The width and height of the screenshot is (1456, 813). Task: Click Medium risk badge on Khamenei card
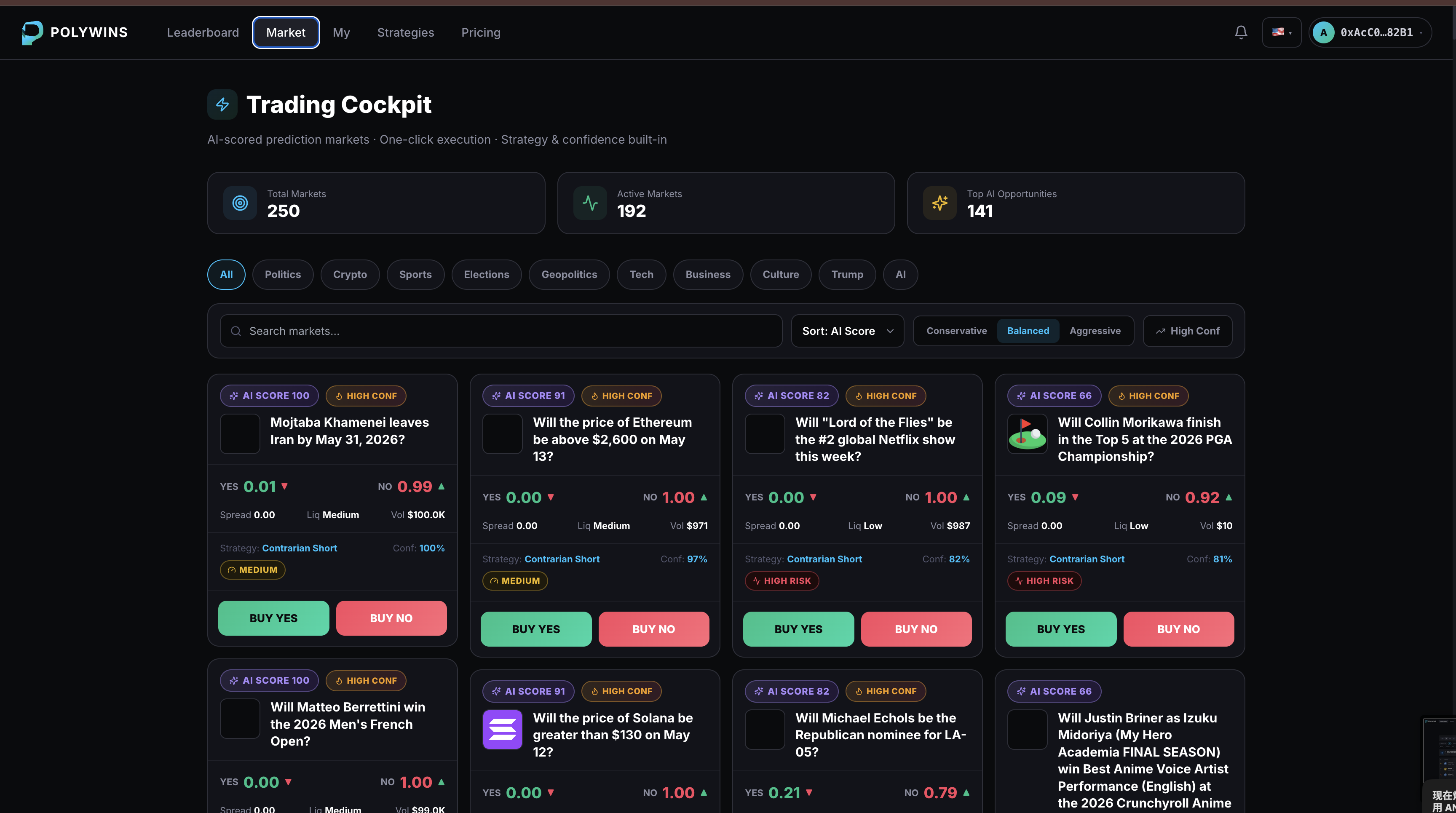point(253,570)
